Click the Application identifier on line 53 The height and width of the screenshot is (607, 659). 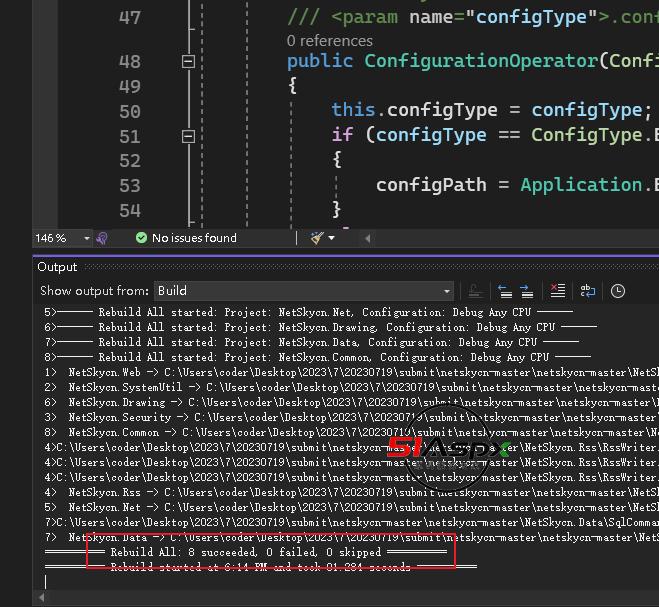582,185
